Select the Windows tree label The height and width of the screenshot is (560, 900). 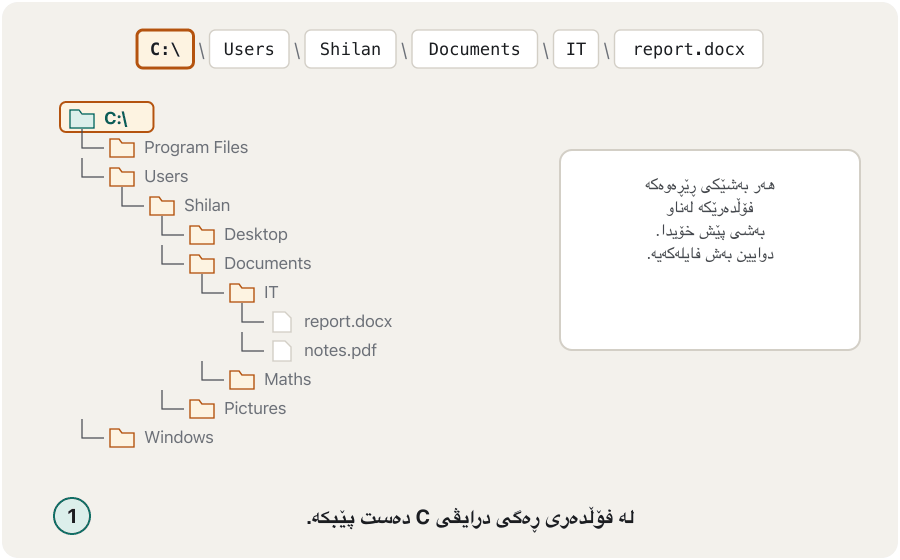point(179,437)
